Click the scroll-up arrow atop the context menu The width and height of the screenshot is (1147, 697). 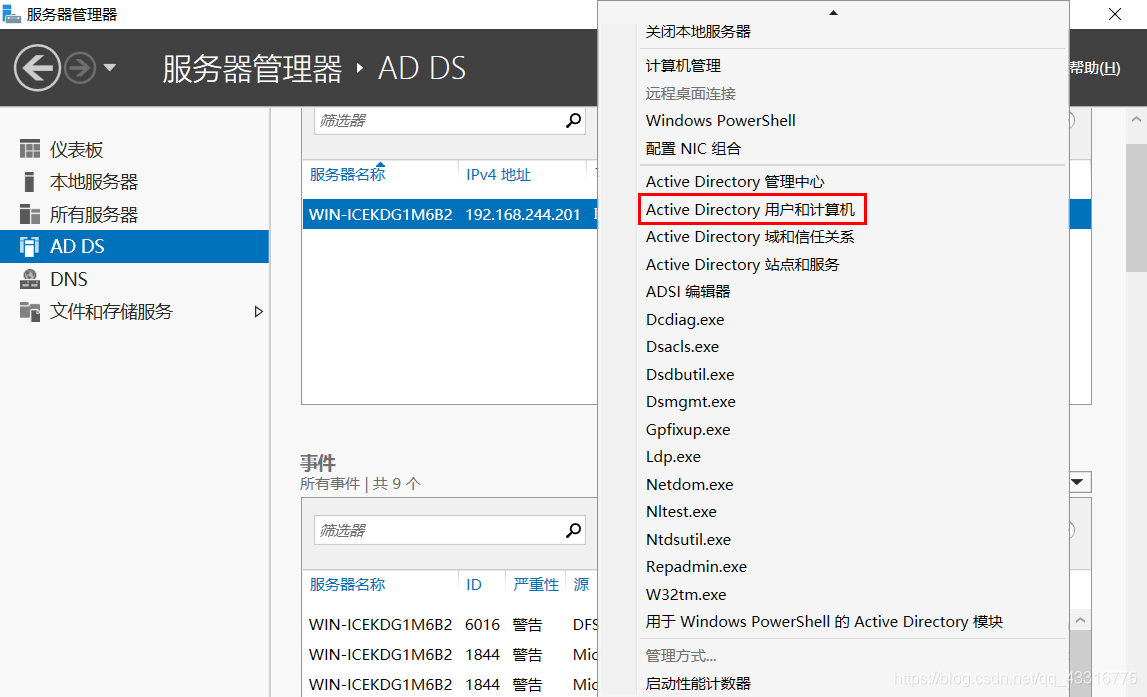833,12
